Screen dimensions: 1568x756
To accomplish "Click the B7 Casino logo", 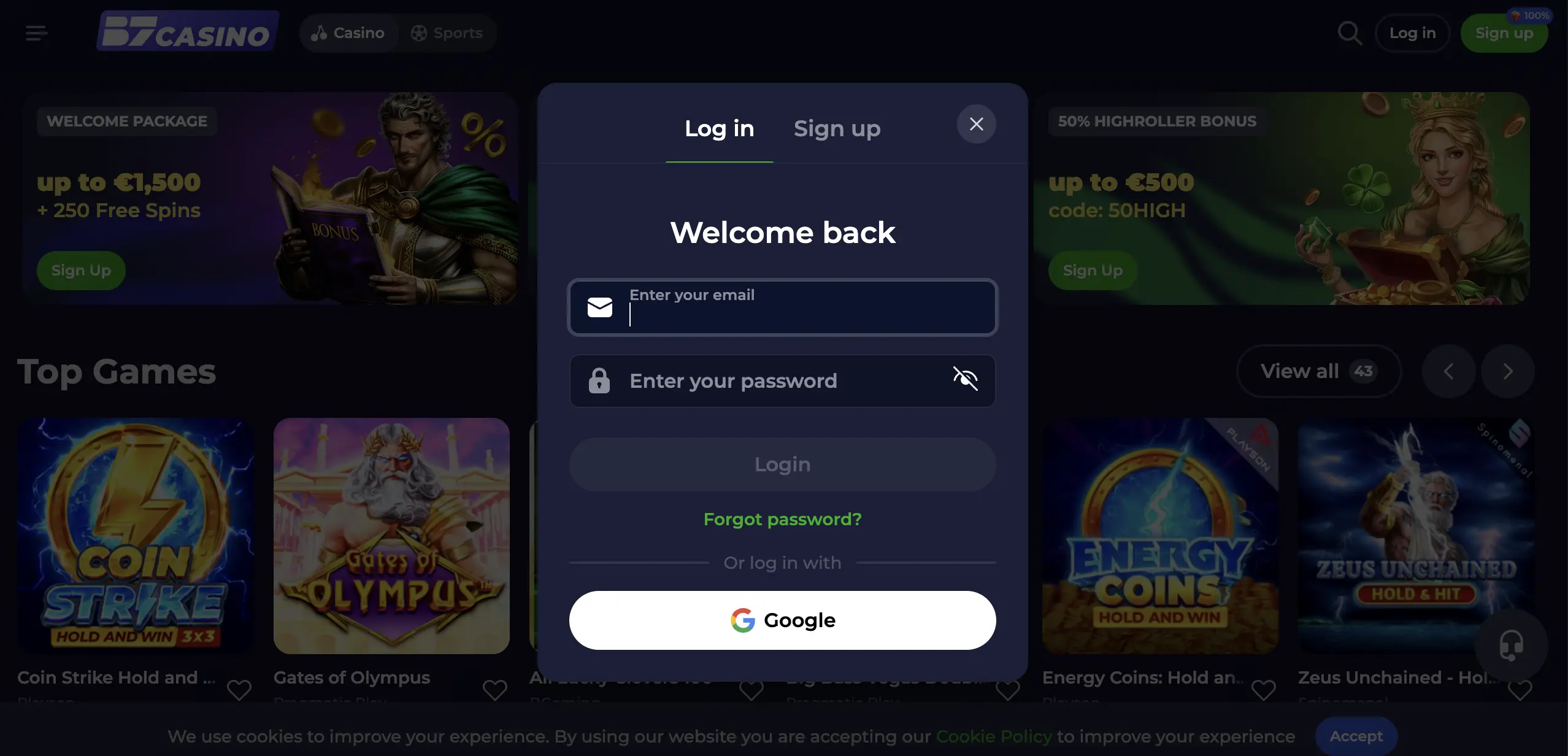I will tap(188, 31).
